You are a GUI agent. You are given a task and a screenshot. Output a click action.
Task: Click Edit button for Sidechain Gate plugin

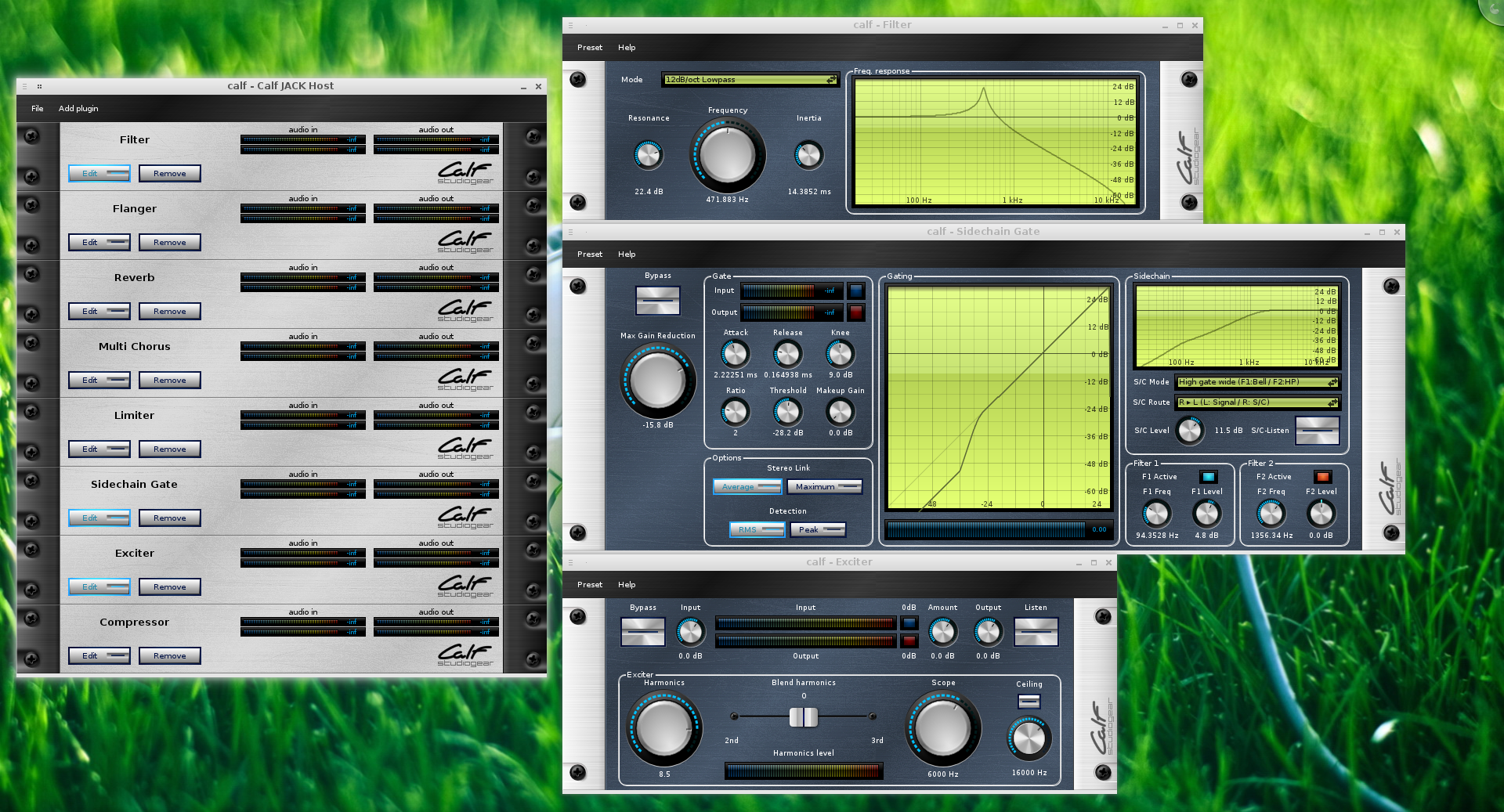click(x=99, y=518)
